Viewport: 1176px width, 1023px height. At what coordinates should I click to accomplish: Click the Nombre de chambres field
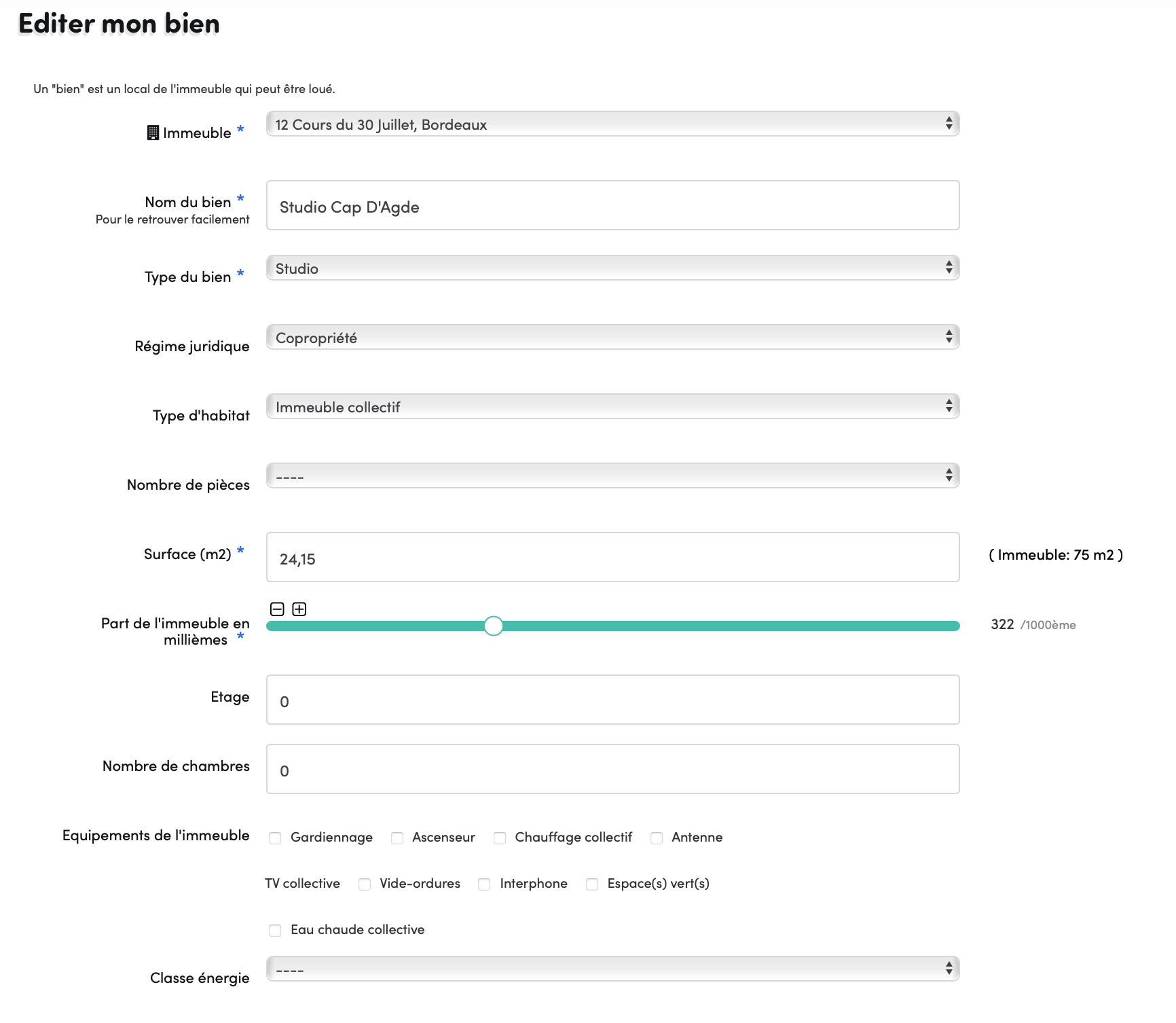point(612,770)
